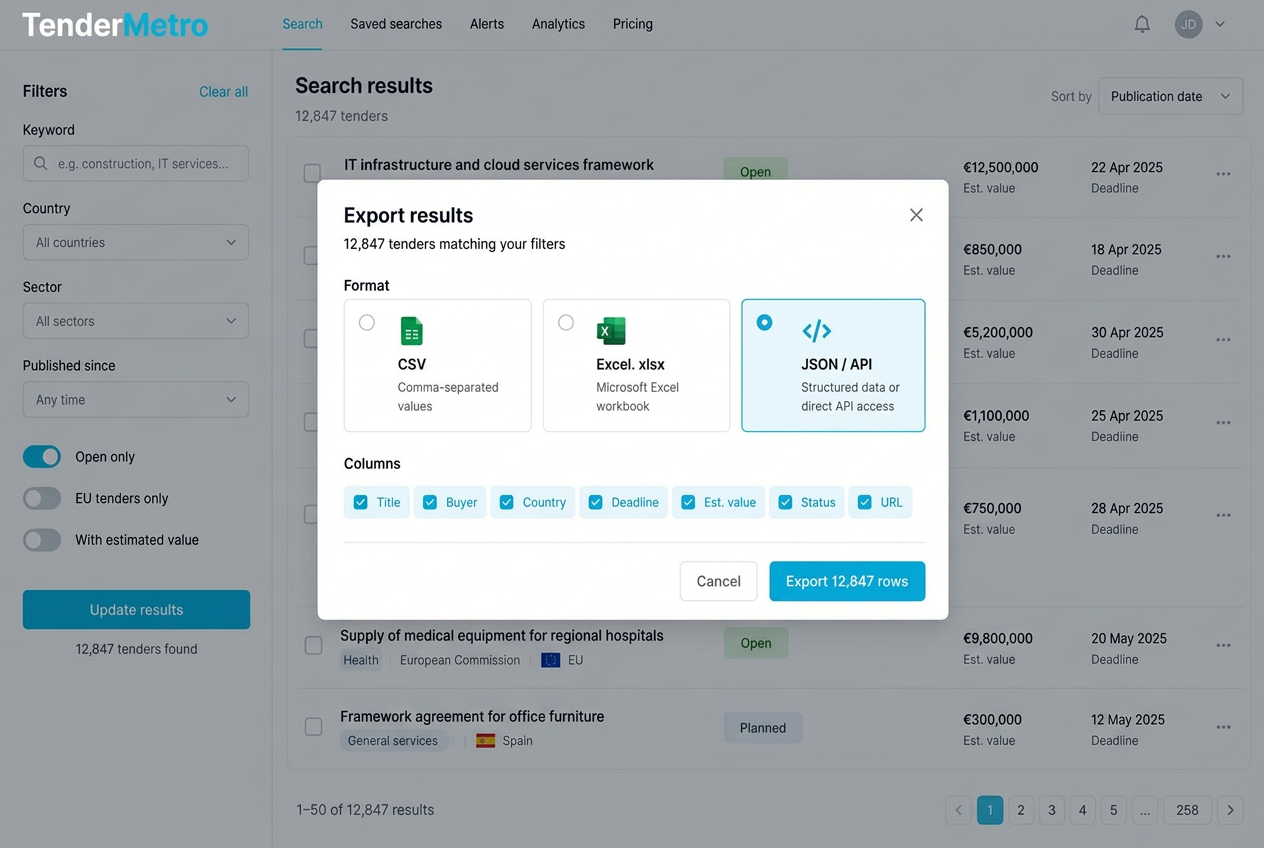Click the Clear all link
The width and height of the screenshot is (1264, 848).
(x=223, y=92)
